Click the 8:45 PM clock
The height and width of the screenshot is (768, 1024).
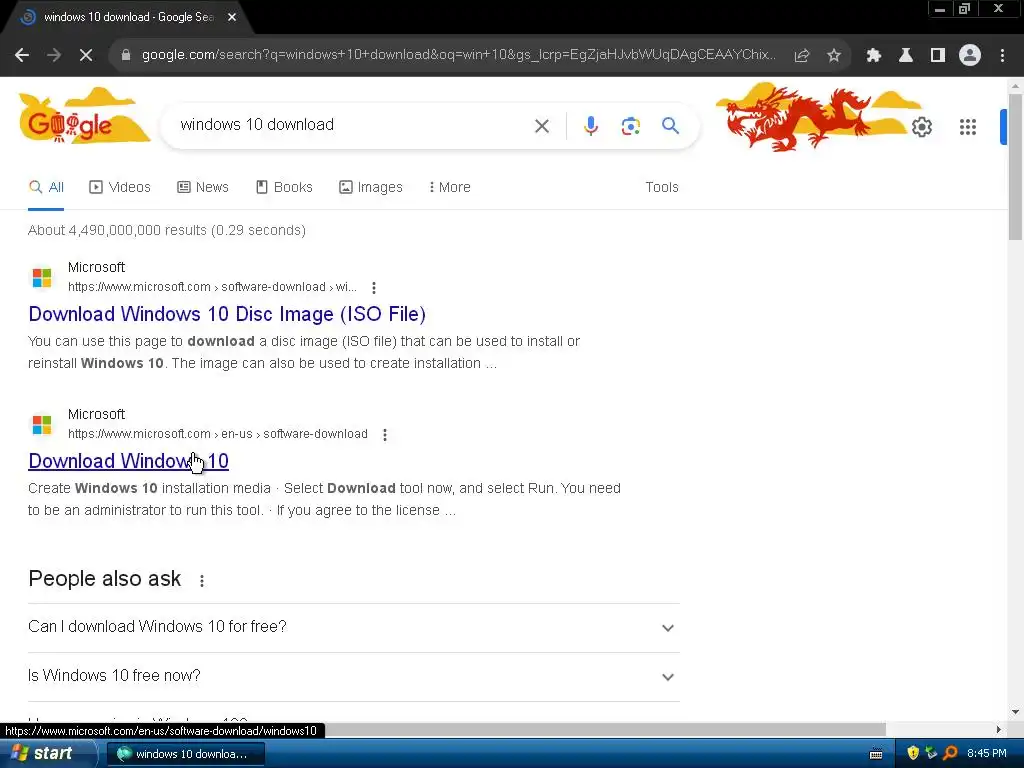(x=987, y=754)
